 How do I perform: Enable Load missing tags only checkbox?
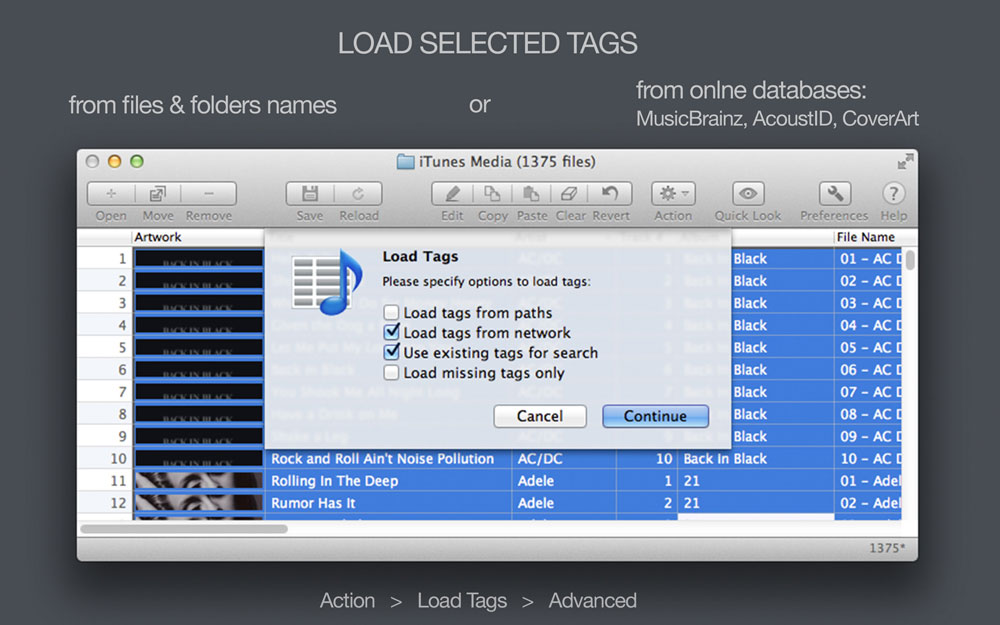(392, 372)
